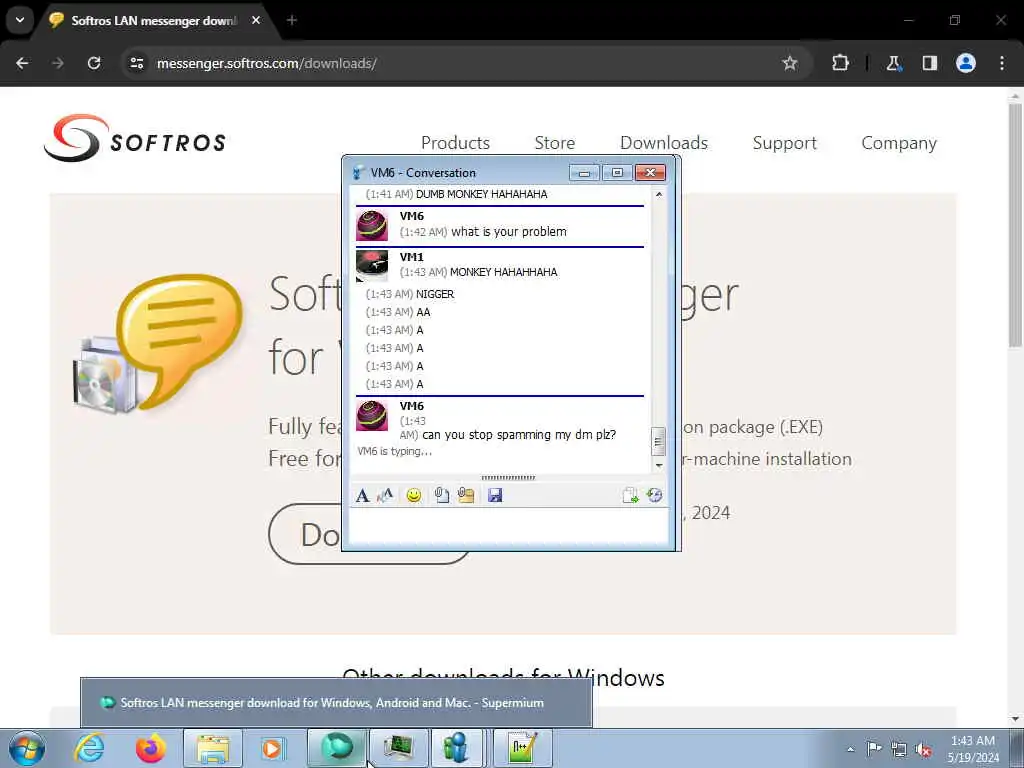
Task: Go forward in the browser
Action: click(58, 63)
